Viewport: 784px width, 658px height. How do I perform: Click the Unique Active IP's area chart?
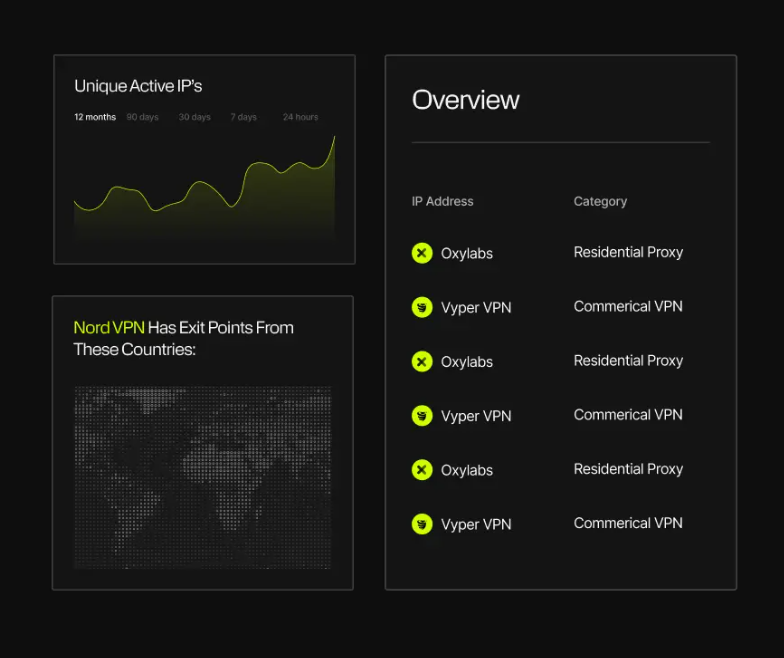(x=204, y=200)
